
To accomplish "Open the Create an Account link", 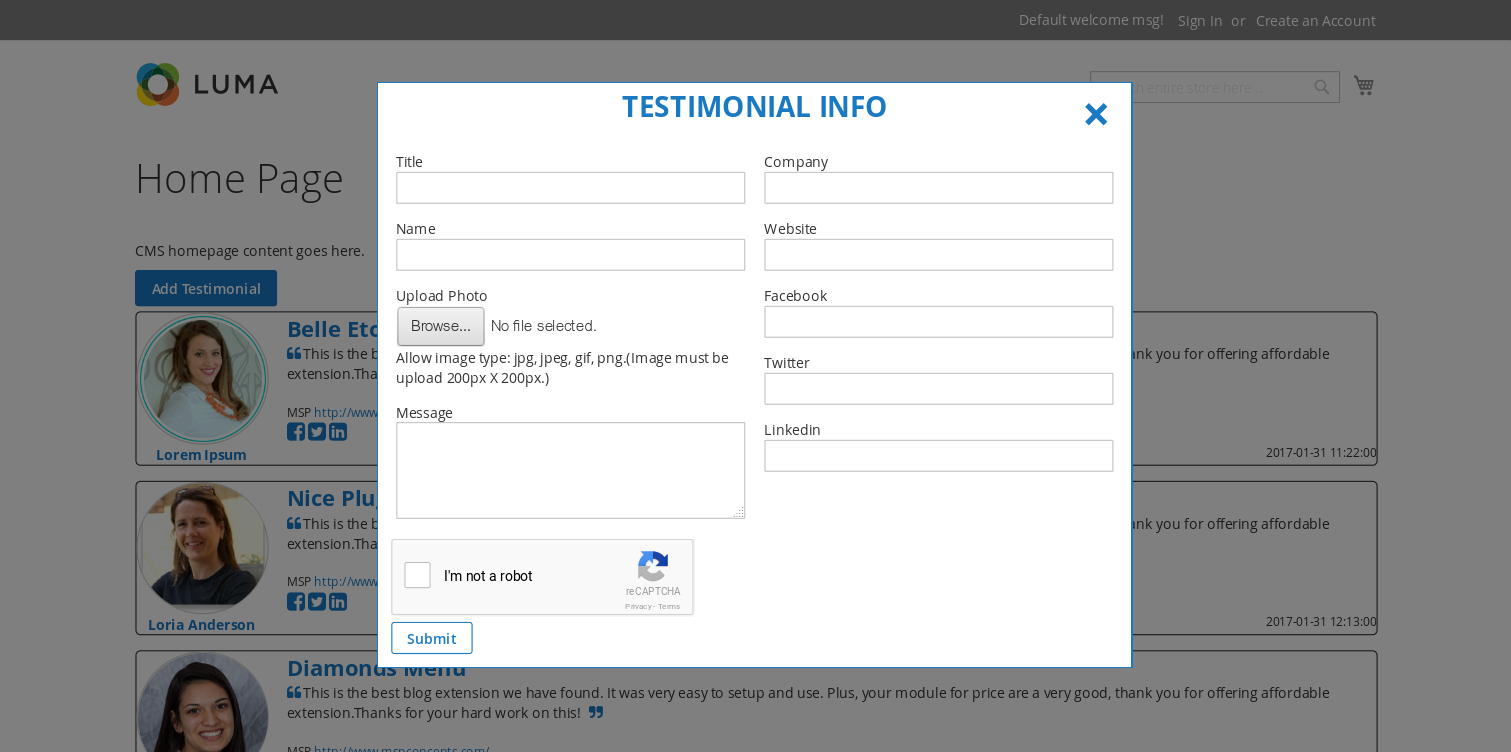I will coord(1316,20).
